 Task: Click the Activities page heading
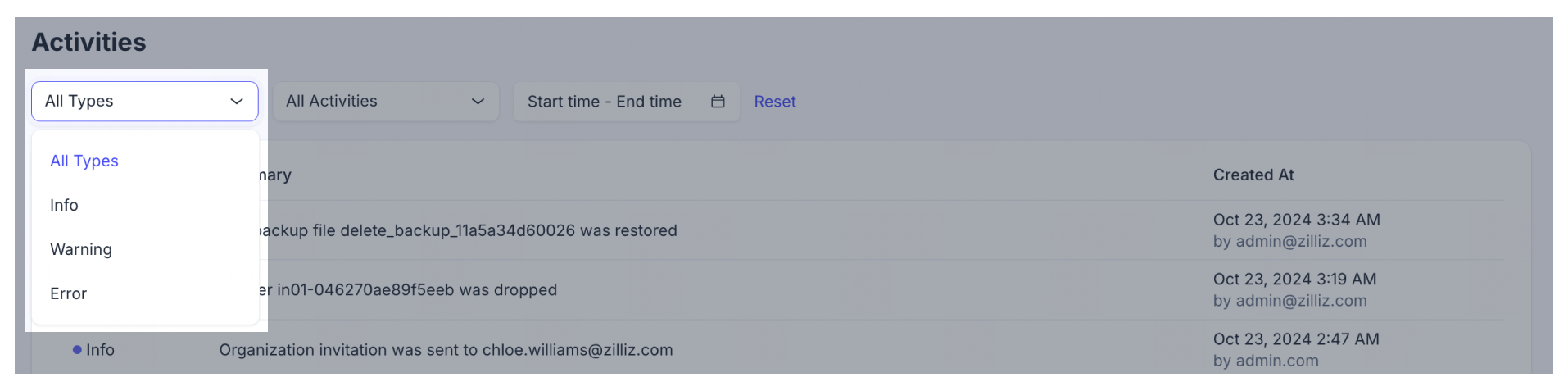(88, 43)
